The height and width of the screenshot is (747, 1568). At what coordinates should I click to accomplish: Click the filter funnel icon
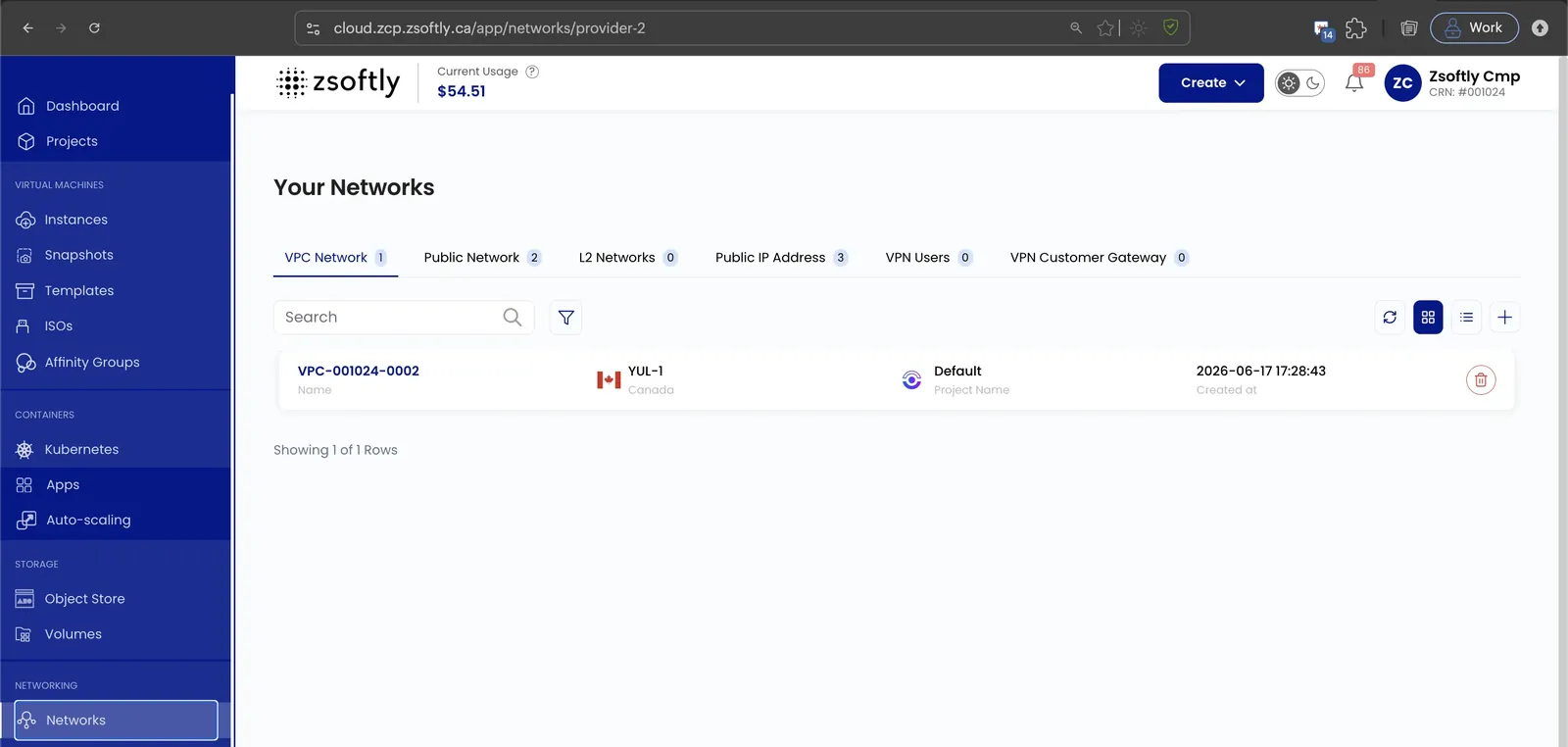click(565, 318)
